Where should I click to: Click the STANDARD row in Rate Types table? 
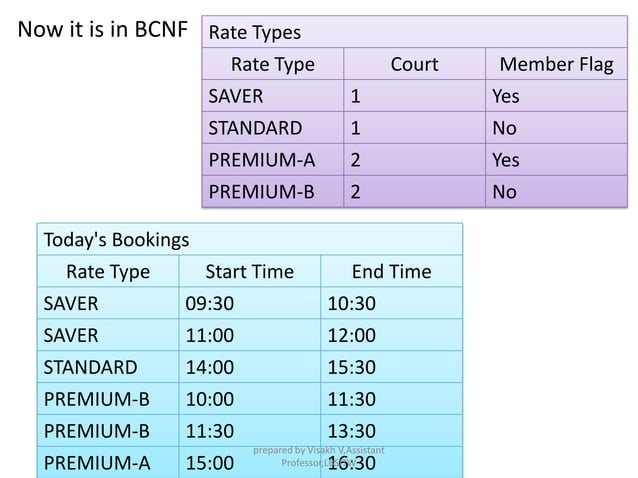pyautogui.click(x=415, y=128)
